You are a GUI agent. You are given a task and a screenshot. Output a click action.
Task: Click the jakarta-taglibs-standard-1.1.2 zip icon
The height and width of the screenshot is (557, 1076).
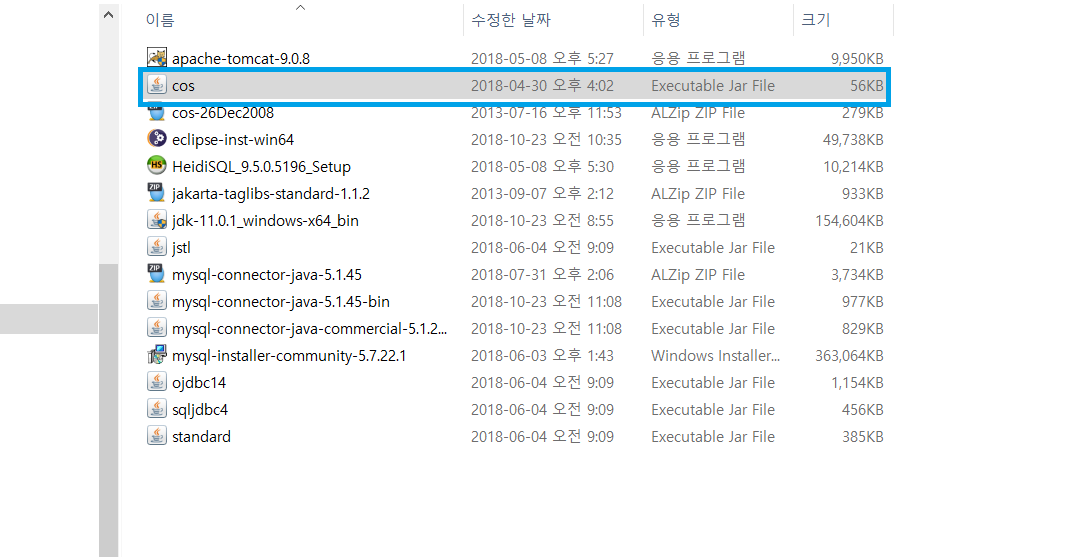(x=156, y=193)
